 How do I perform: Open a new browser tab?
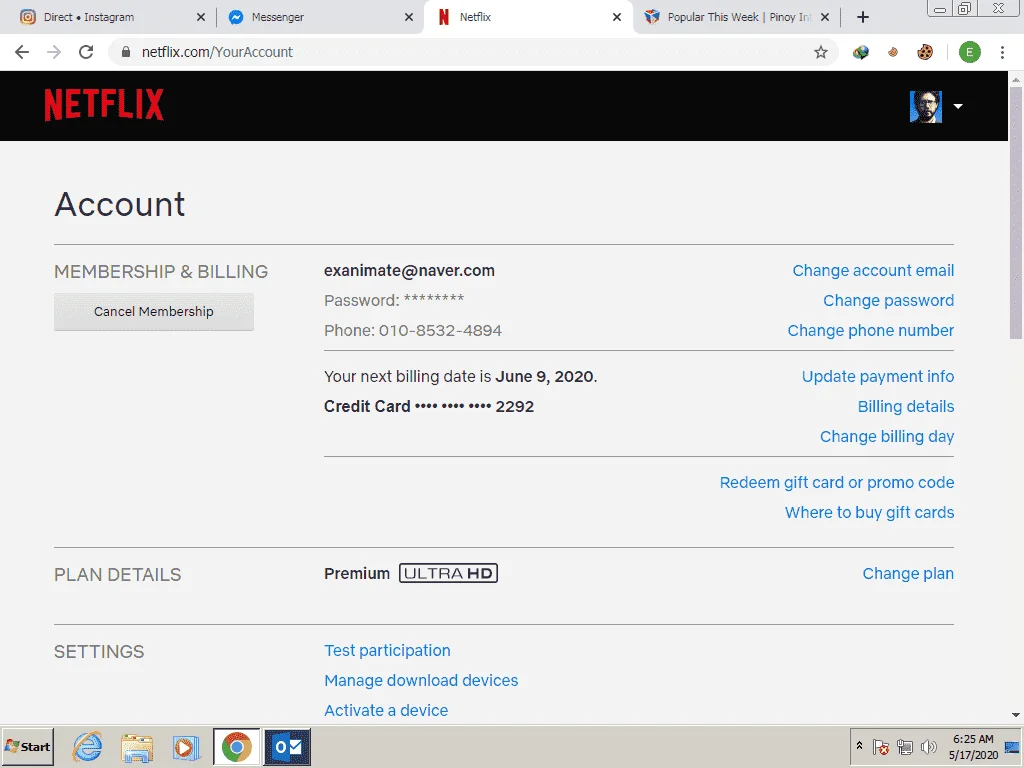pos(863,17)
